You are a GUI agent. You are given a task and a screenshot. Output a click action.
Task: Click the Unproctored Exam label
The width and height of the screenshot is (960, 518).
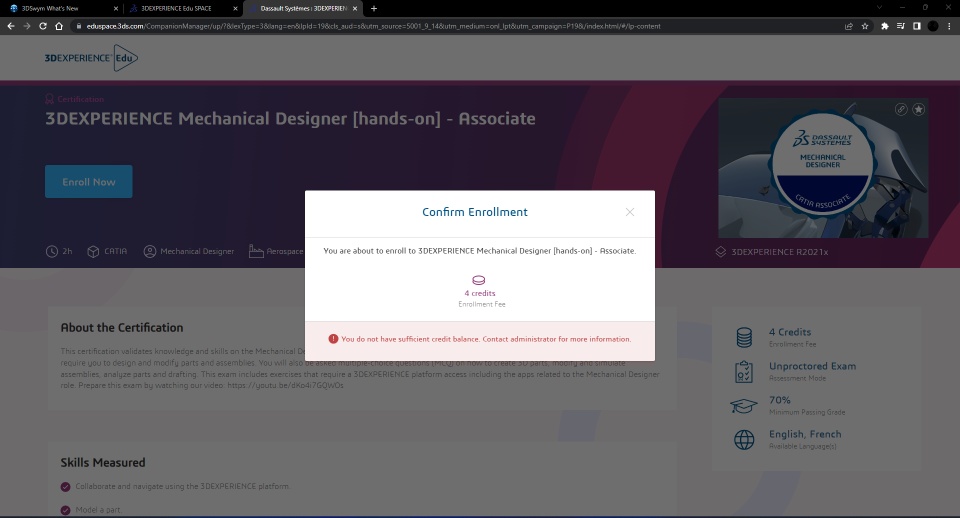click(812, 366)
